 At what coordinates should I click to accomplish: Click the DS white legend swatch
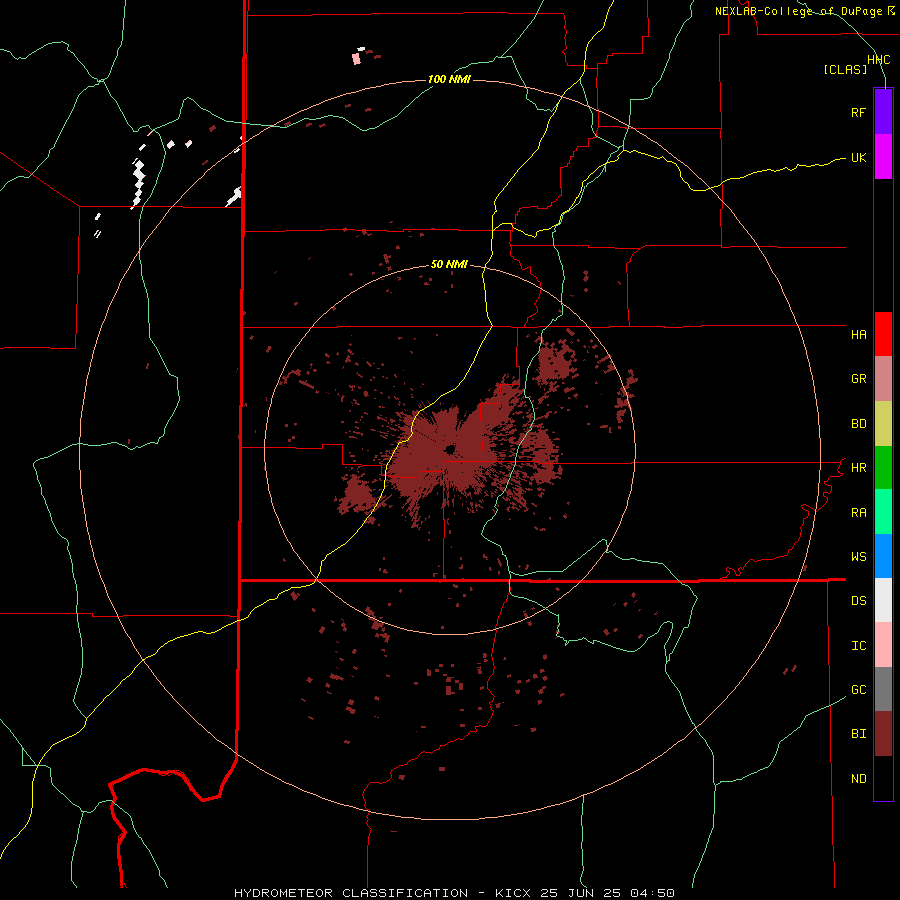click(883, 600)
